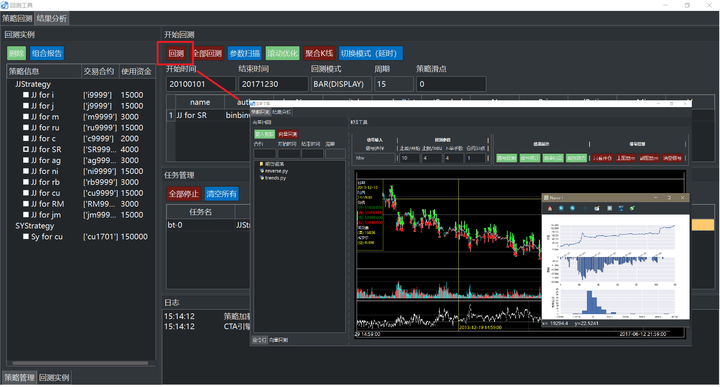Check the JJ for c strategy box
Viewport: 720px width, 387px height.
click(26, 139)
